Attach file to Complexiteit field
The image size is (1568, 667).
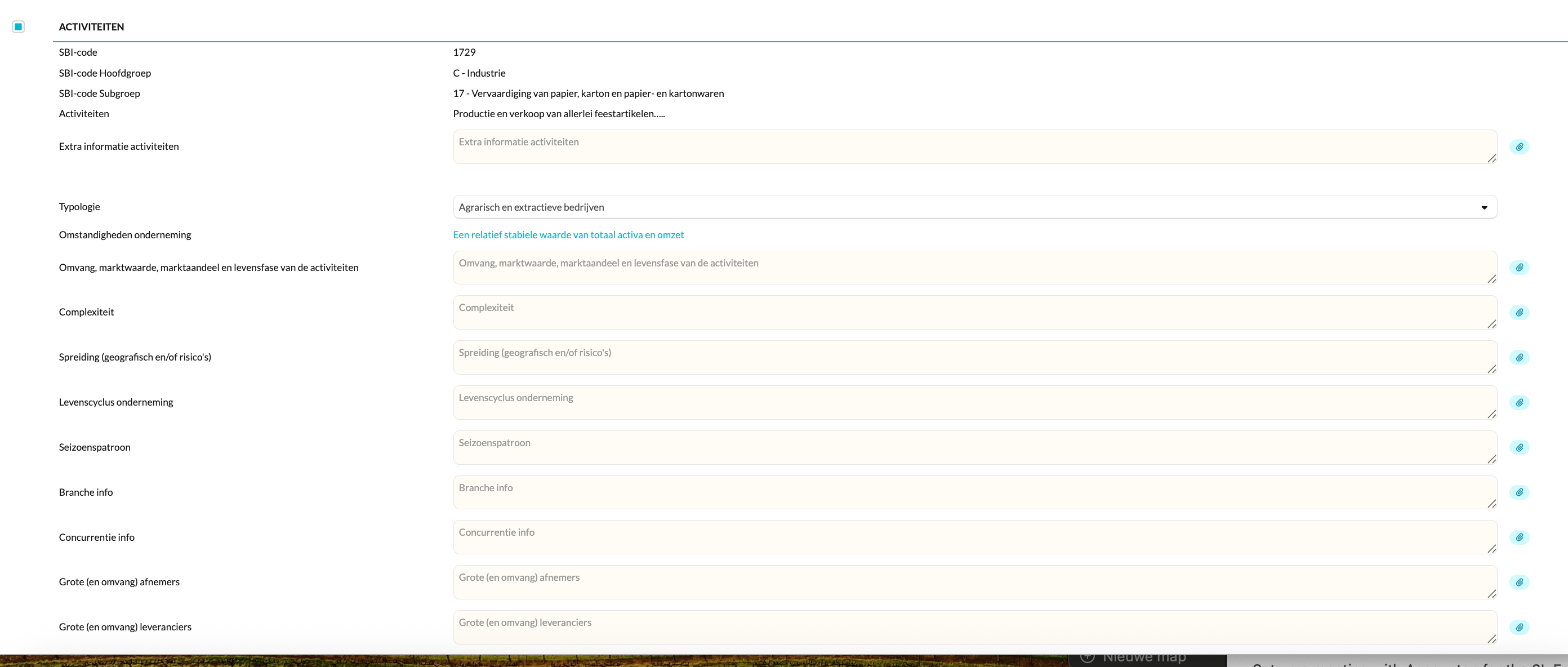point(1520,312)
